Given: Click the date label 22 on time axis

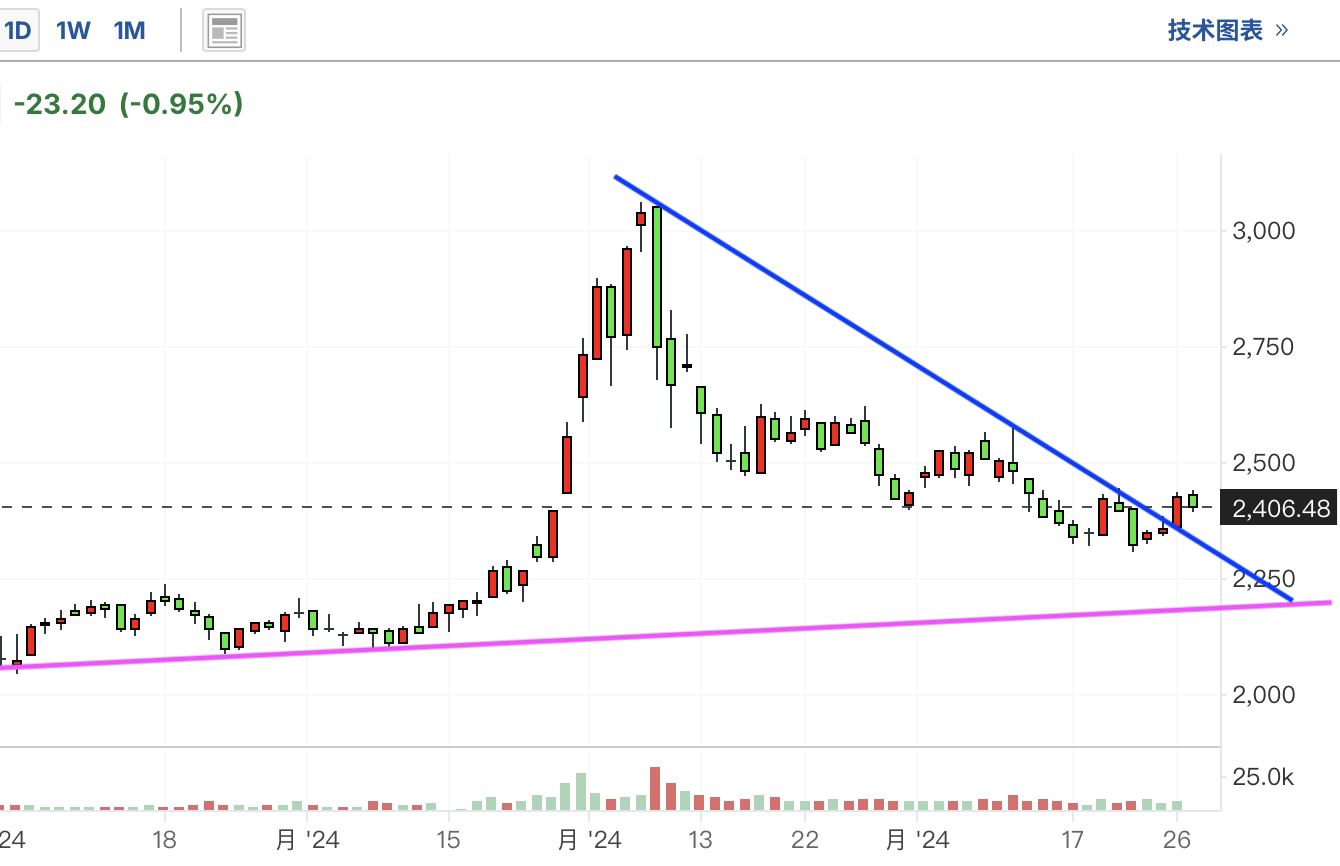Looking at the screenshot, I should pyautogui.click(x=805, y=838).
